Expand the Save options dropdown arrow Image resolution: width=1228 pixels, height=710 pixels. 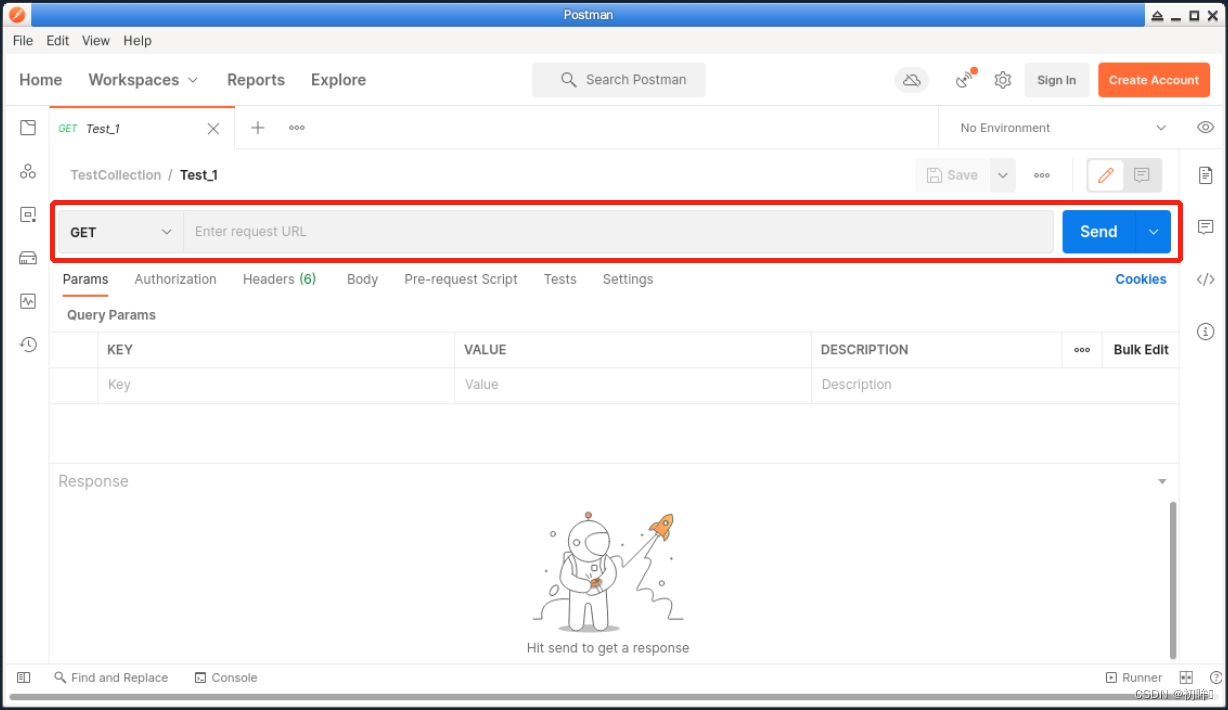pos(1002,175)
